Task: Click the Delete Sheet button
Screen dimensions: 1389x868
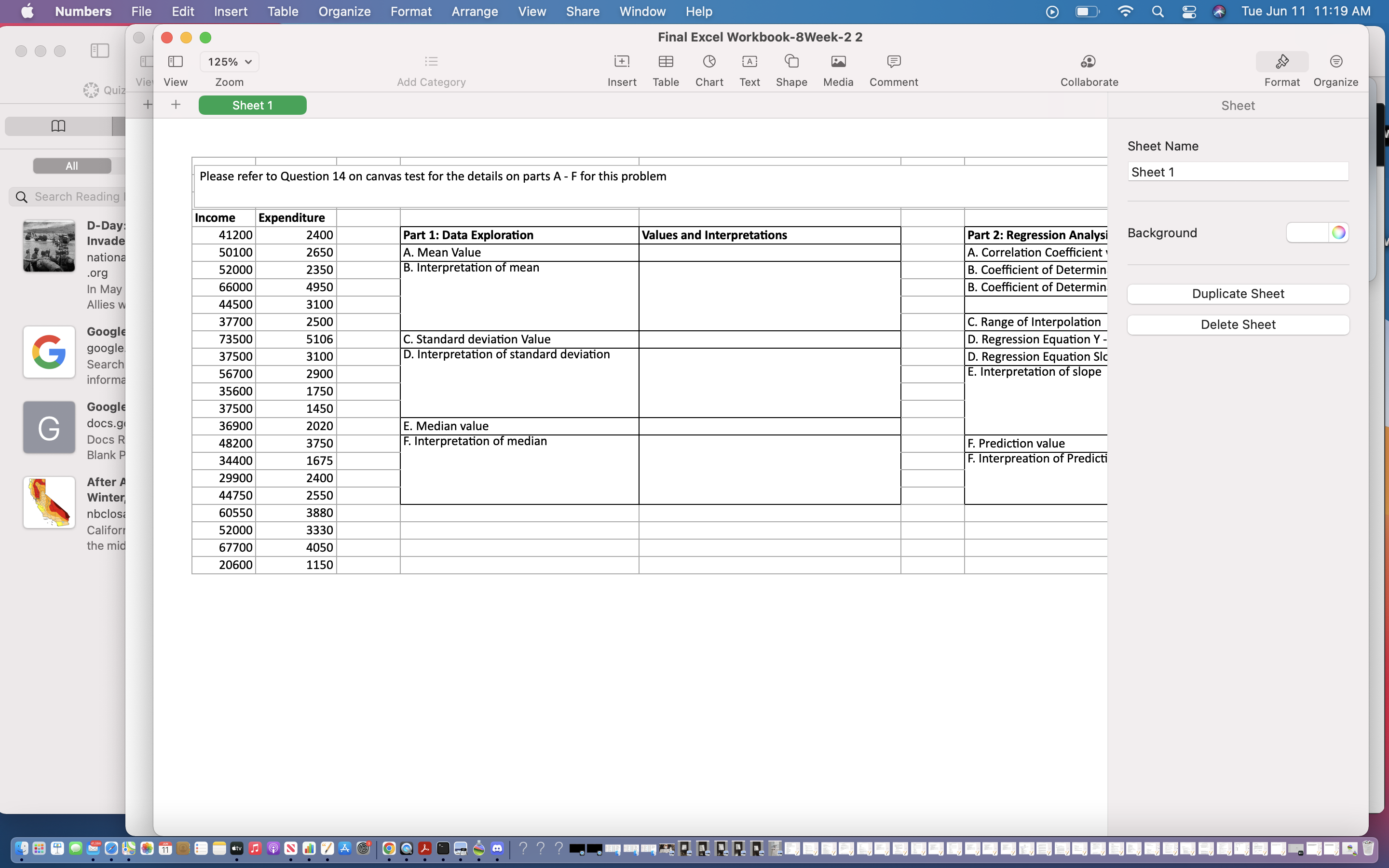Action: point(1238,325)
